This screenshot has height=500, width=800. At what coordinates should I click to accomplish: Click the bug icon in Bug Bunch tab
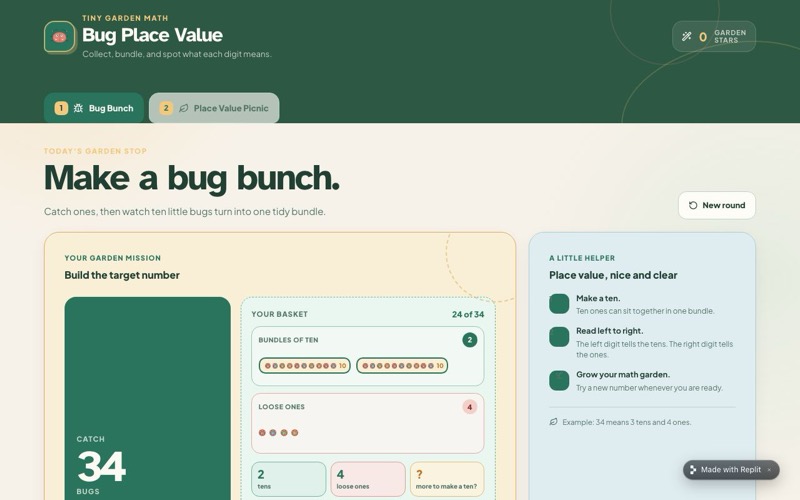[x=78, y=108]
